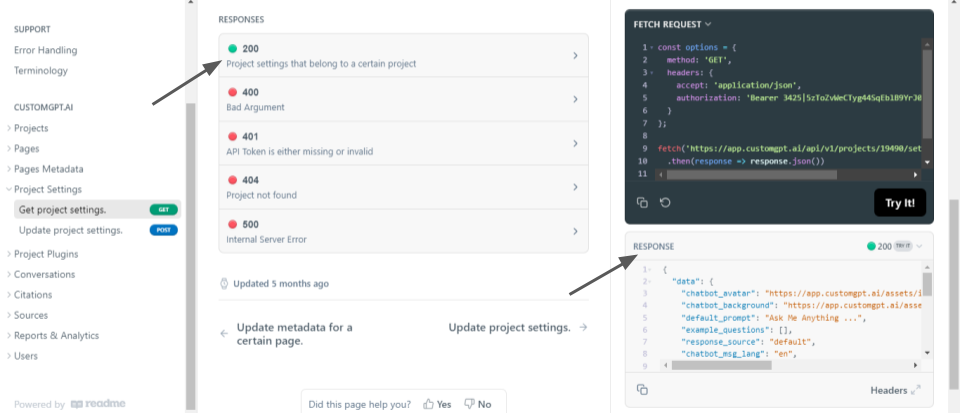Collapse code fold arrow on line 1 of request

click(651, 48)
